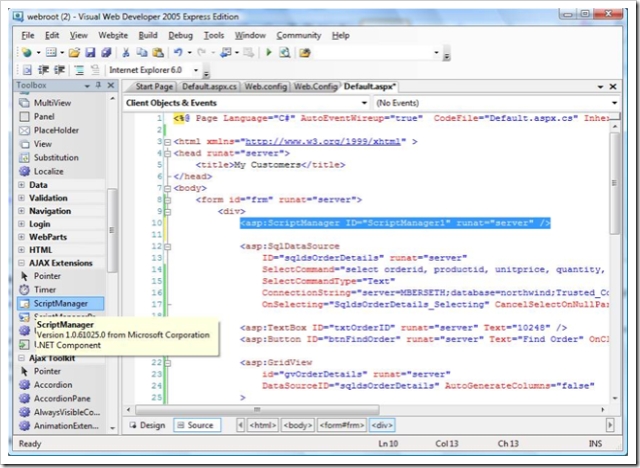The image size is (640, 468).
Task: Click the increase indent icon
Action: pyautogui.click(x=60, y=70)
